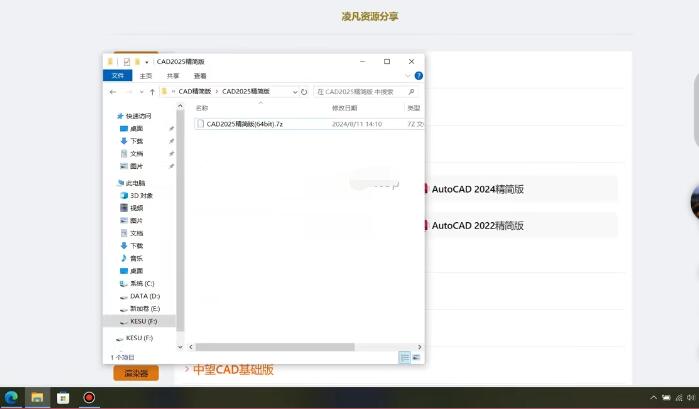
Task: Click the horizontal scroll right arrow
Action: coord(419,347)
